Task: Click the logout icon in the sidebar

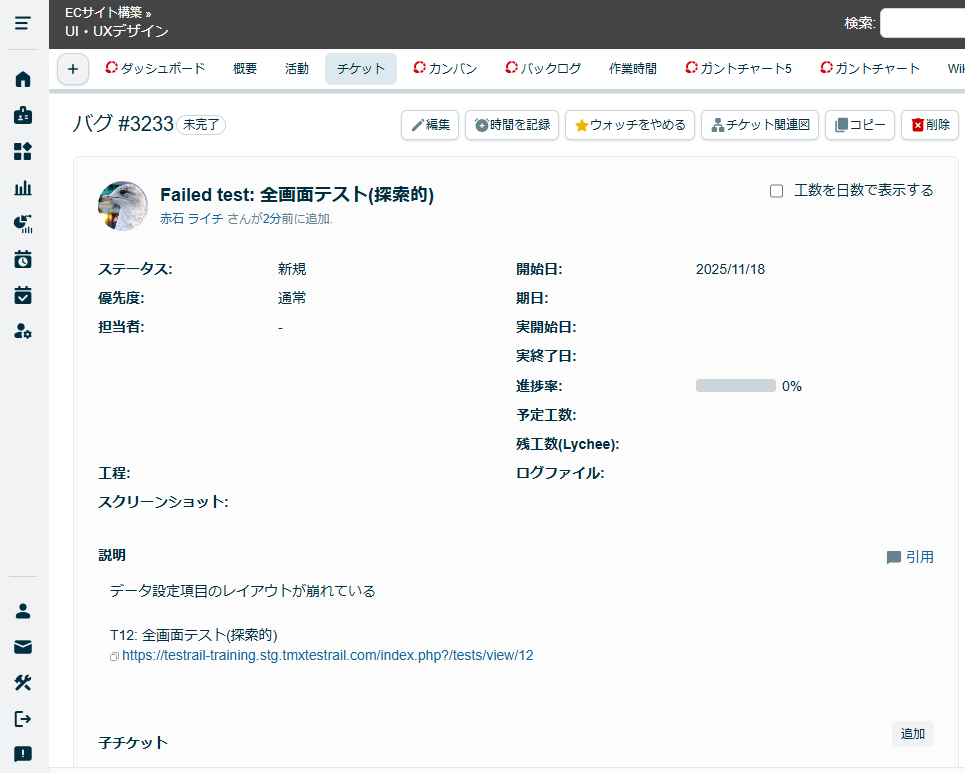Action: (x=23, y=718)
